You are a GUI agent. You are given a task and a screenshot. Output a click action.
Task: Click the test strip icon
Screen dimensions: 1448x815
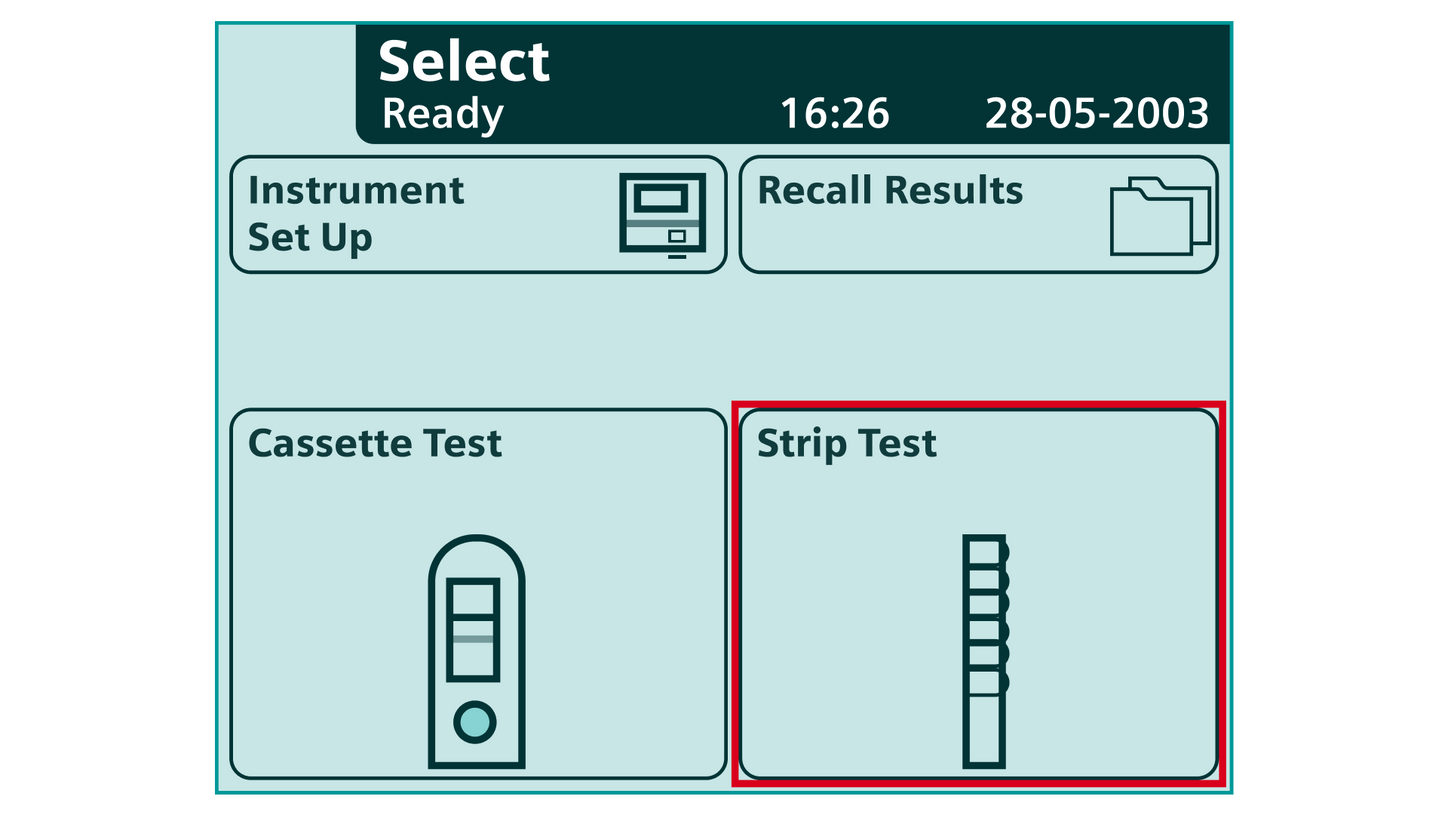(984, 650)
